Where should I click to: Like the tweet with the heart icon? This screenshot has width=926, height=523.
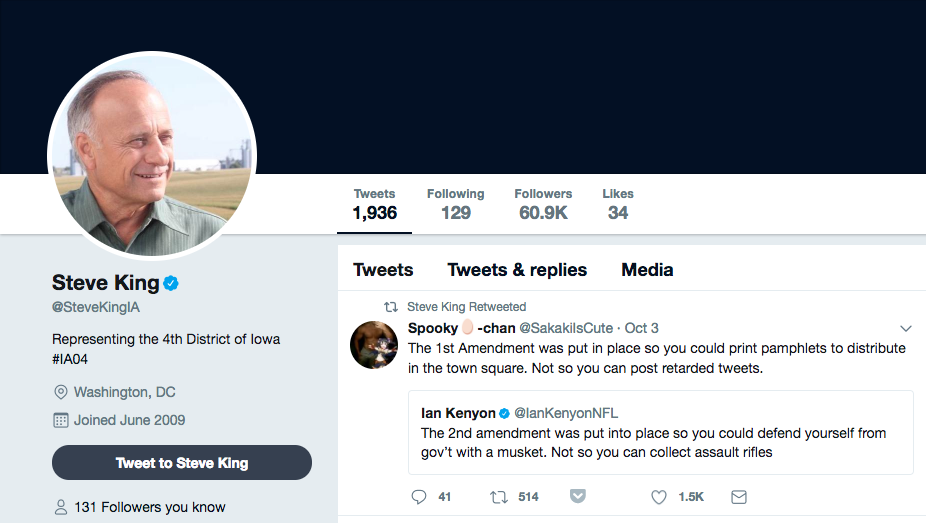click(659, 497)
